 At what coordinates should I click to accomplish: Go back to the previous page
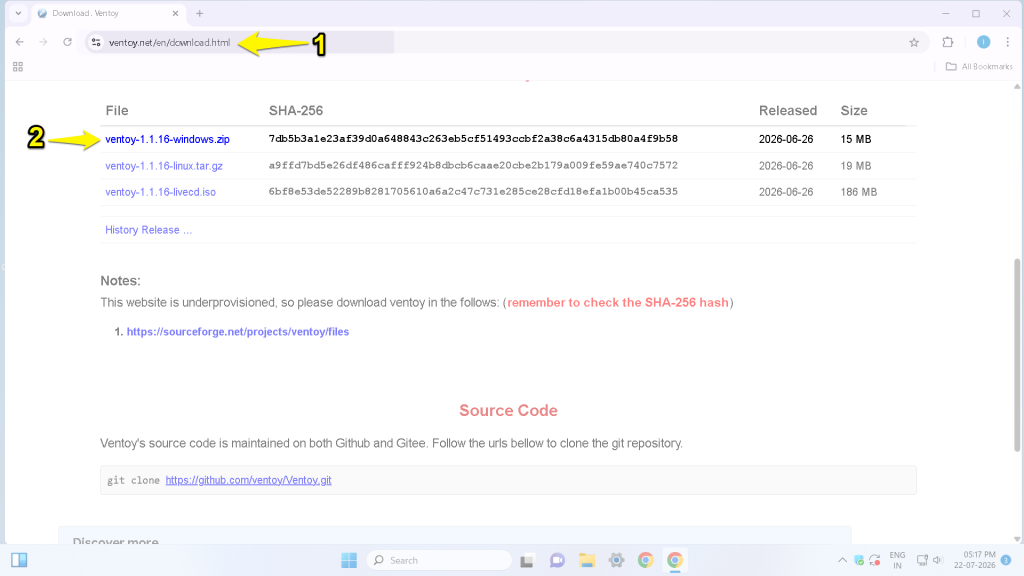click(20, 42)
